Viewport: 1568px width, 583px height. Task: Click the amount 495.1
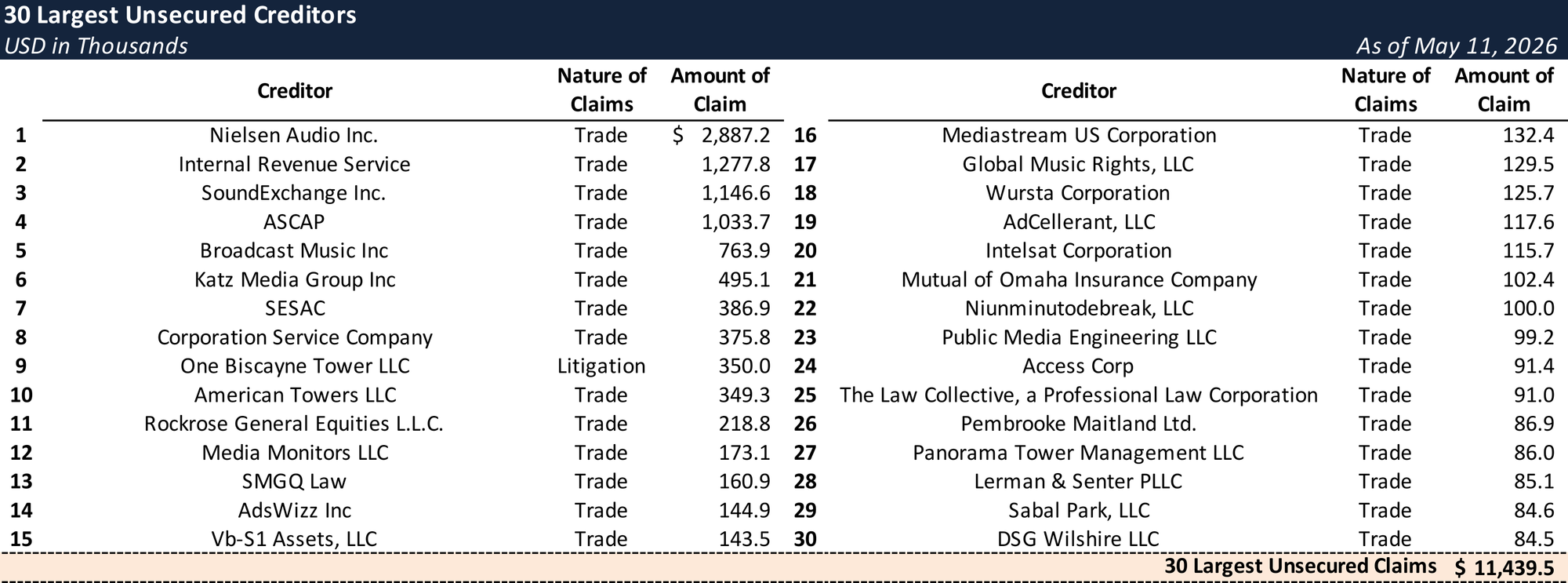coord(744,279)
